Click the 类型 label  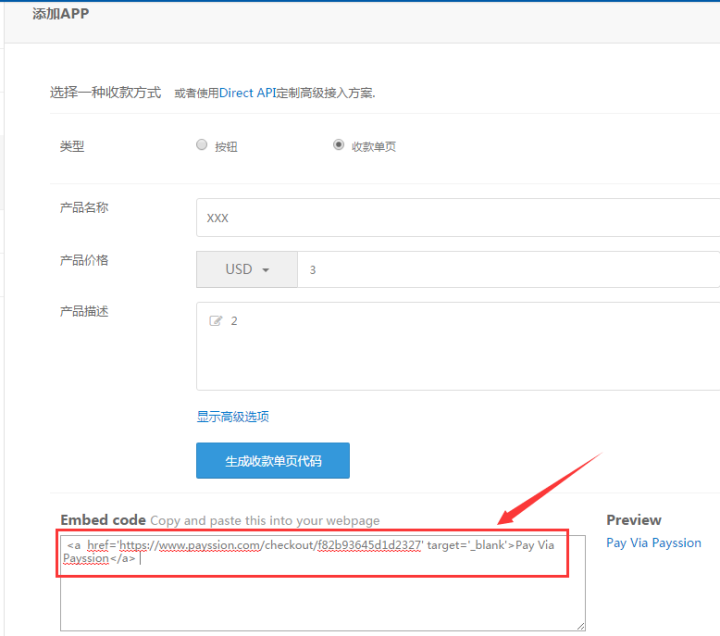point(72,146)
